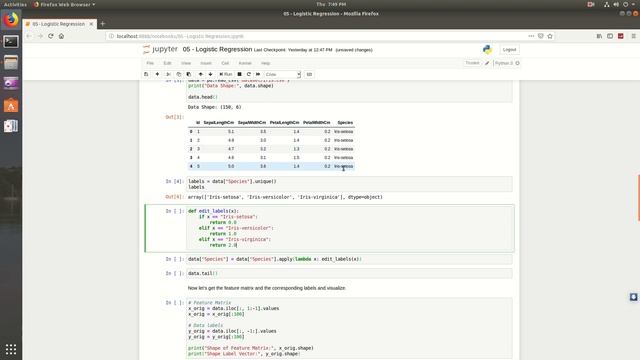
Task: Open the Edit menu
Action: click(167, 63)
